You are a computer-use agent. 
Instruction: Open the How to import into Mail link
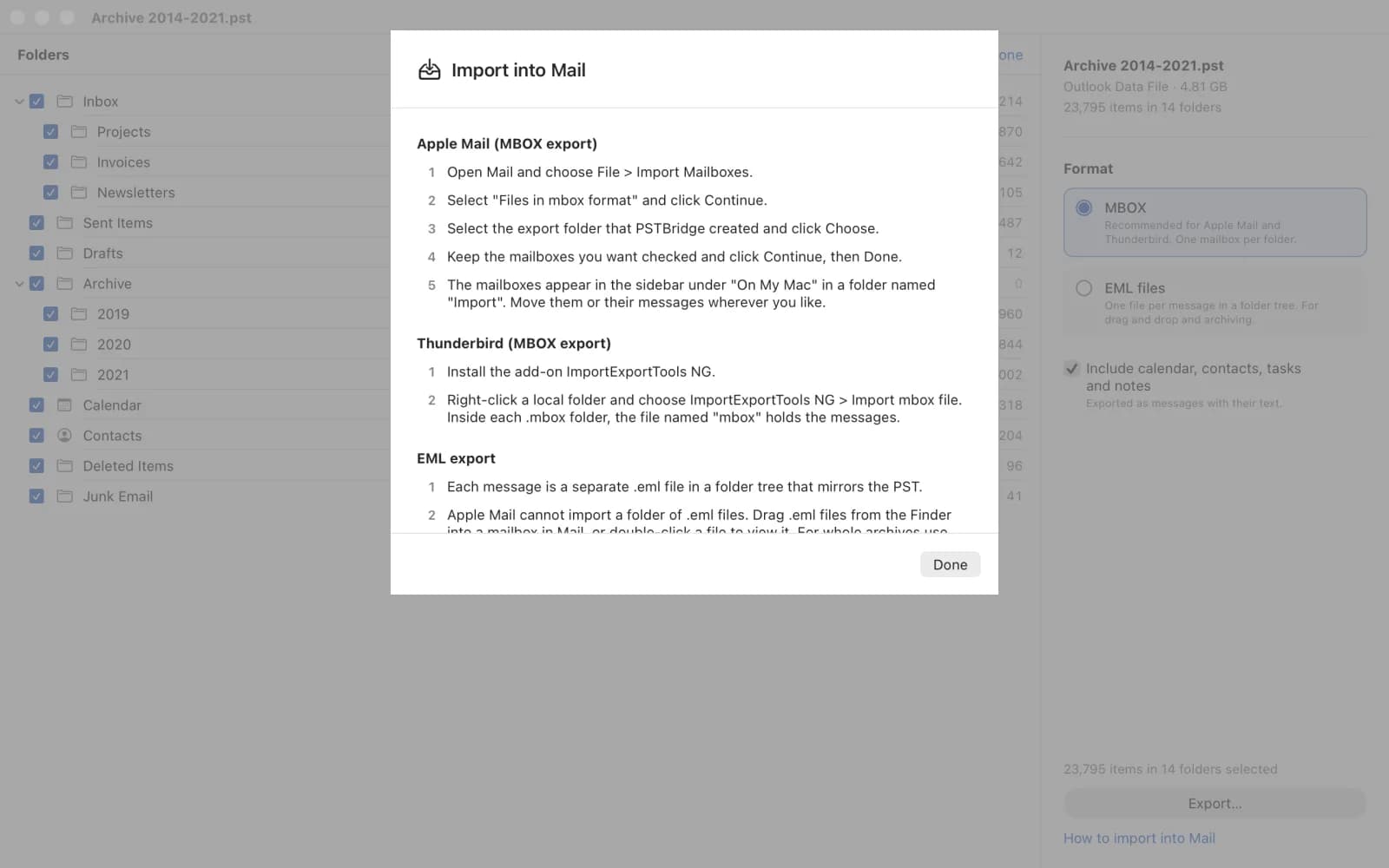(x=1139, y=838)
